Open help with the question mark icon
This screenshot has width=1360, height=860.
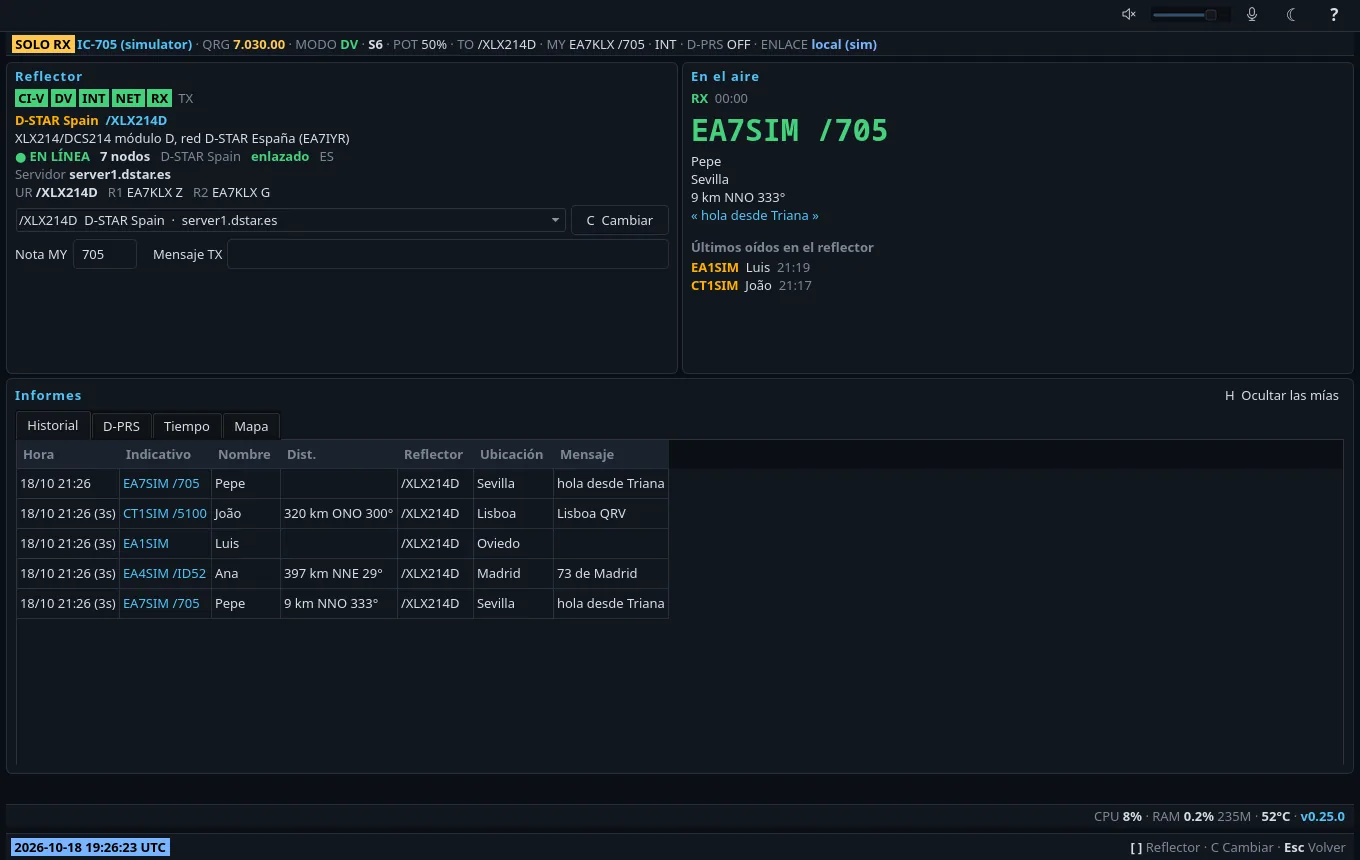pyautogui.click(x=1334, y=14)
